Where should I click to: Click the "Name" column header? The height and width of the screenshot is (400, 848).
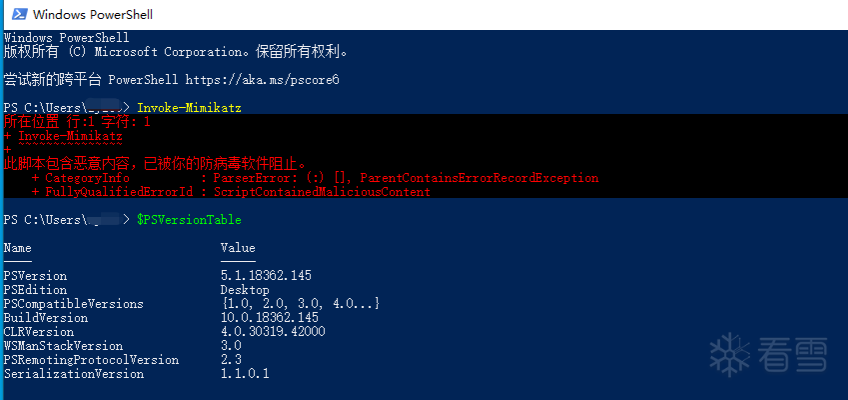point(17,248)
